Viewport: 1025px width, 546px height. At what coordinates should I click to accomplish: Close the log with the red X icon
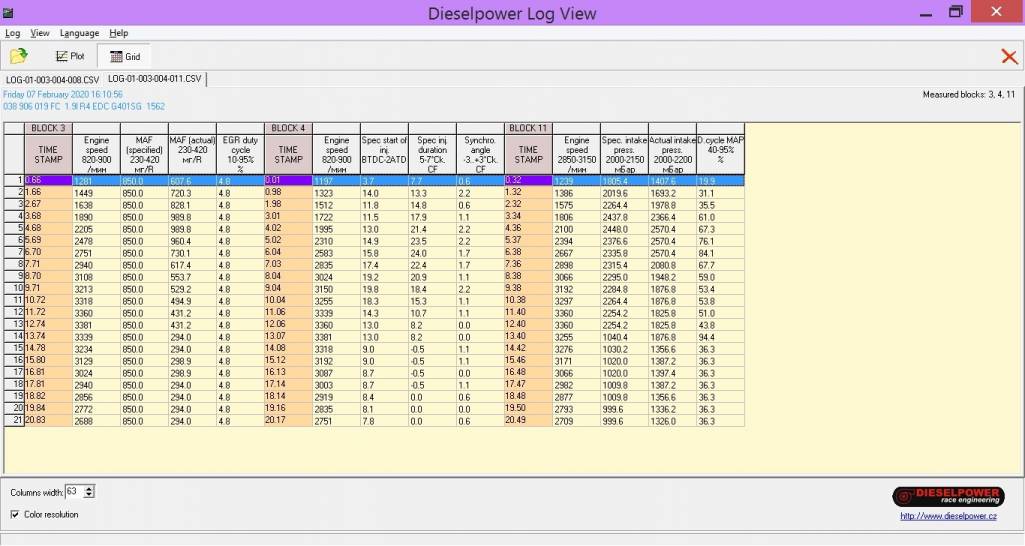click(x=1009, y=57)
